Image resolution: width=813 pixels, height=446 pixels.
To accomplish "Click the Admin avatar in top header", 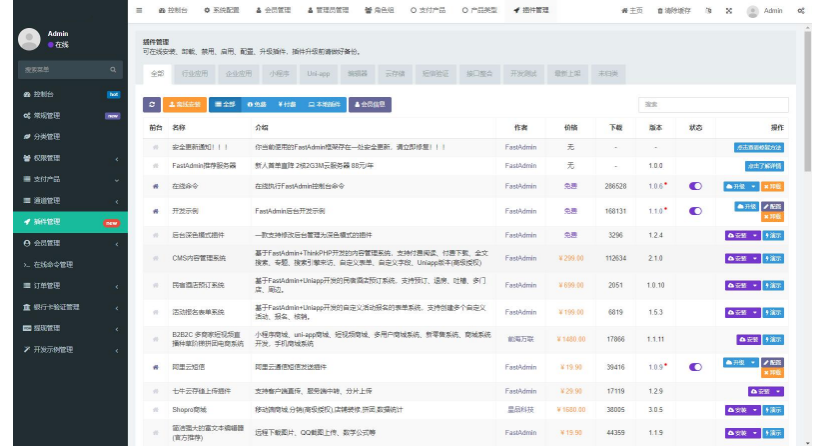I will (x=752, y=10).
